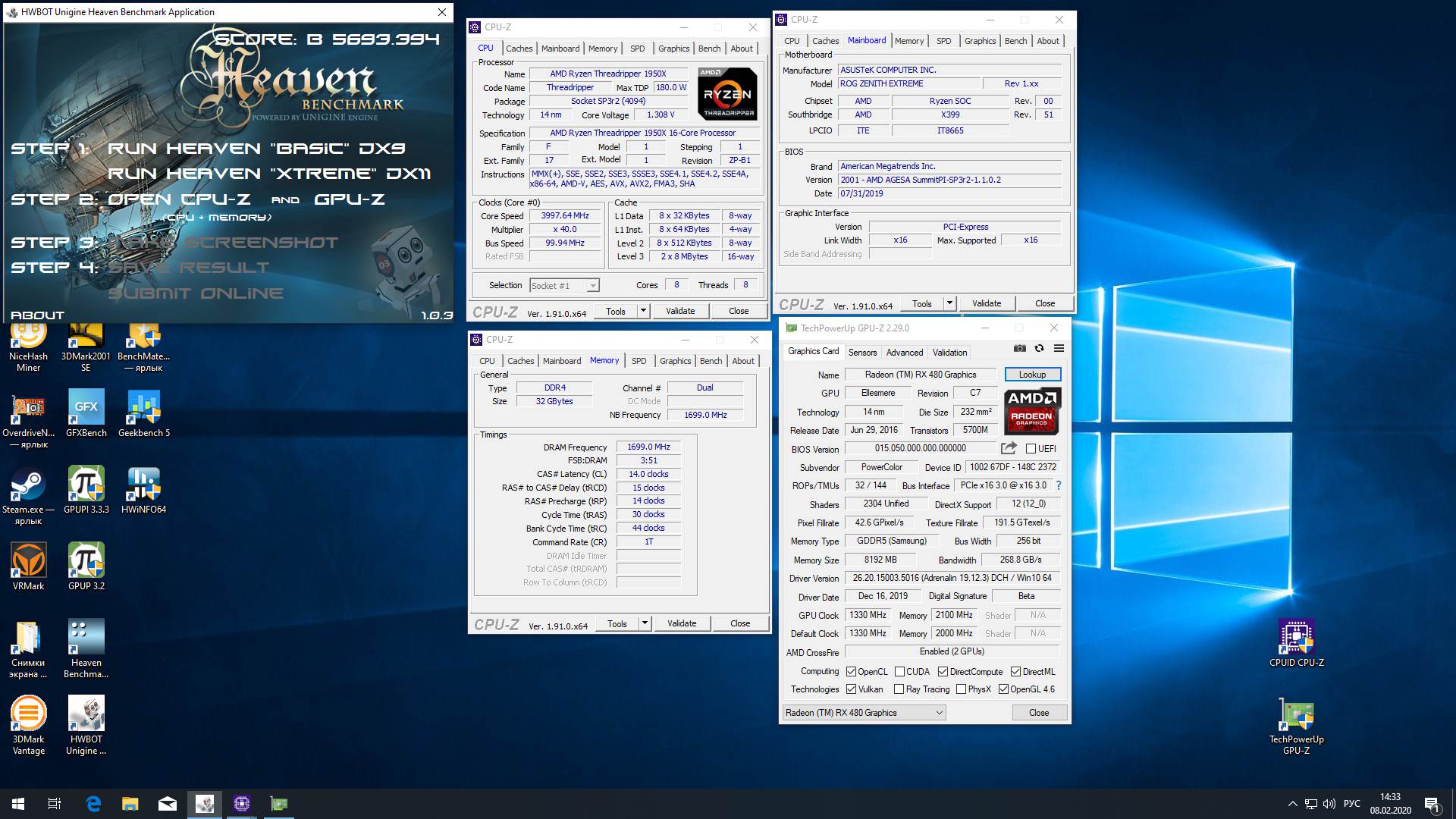The height and width of the screenshot is (819, 1456).
Task: Open Graphics tab in CPU-Z Memory window
Action: pos(675,361)
